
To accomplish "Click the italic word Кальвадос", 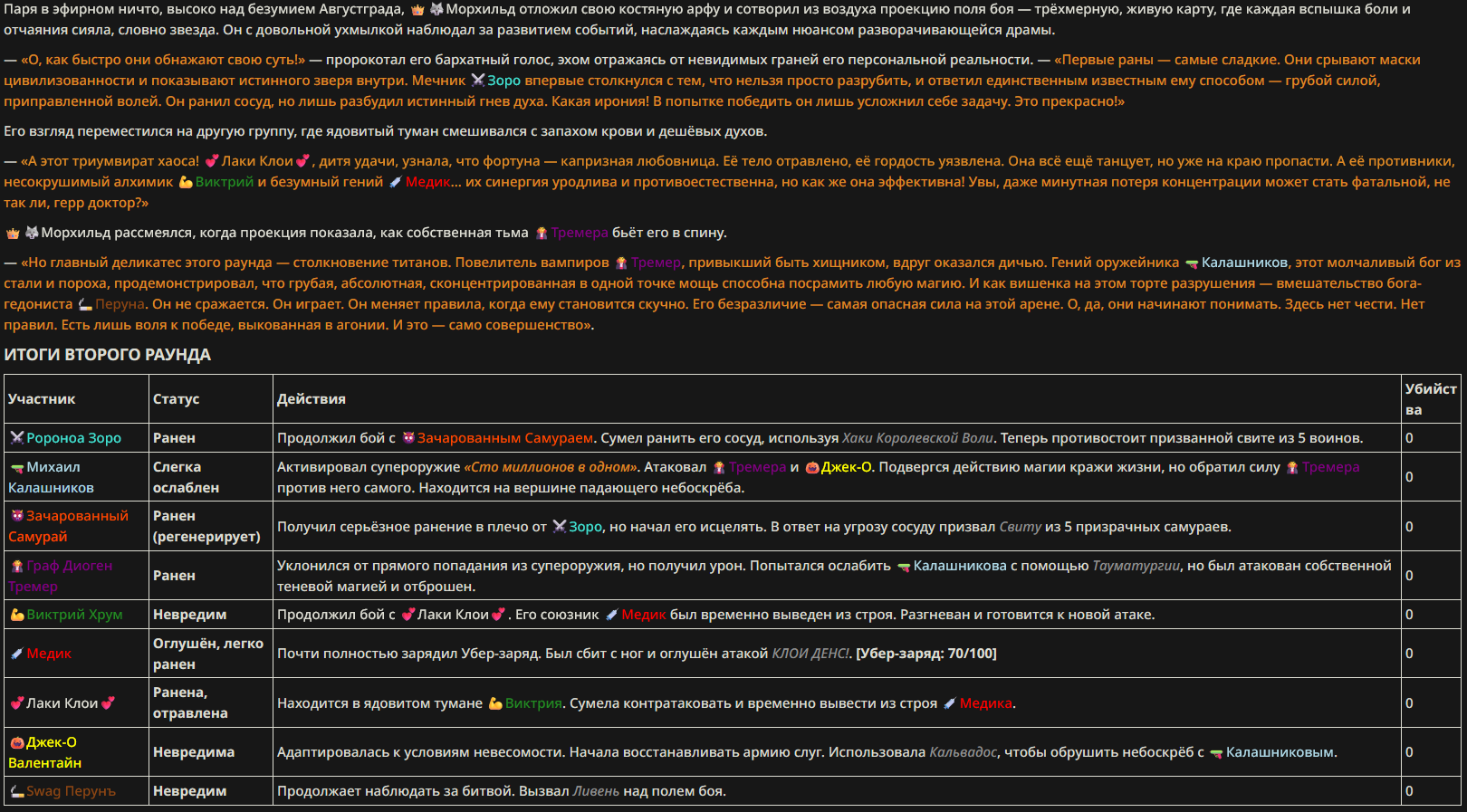I will tap(963, 752).
